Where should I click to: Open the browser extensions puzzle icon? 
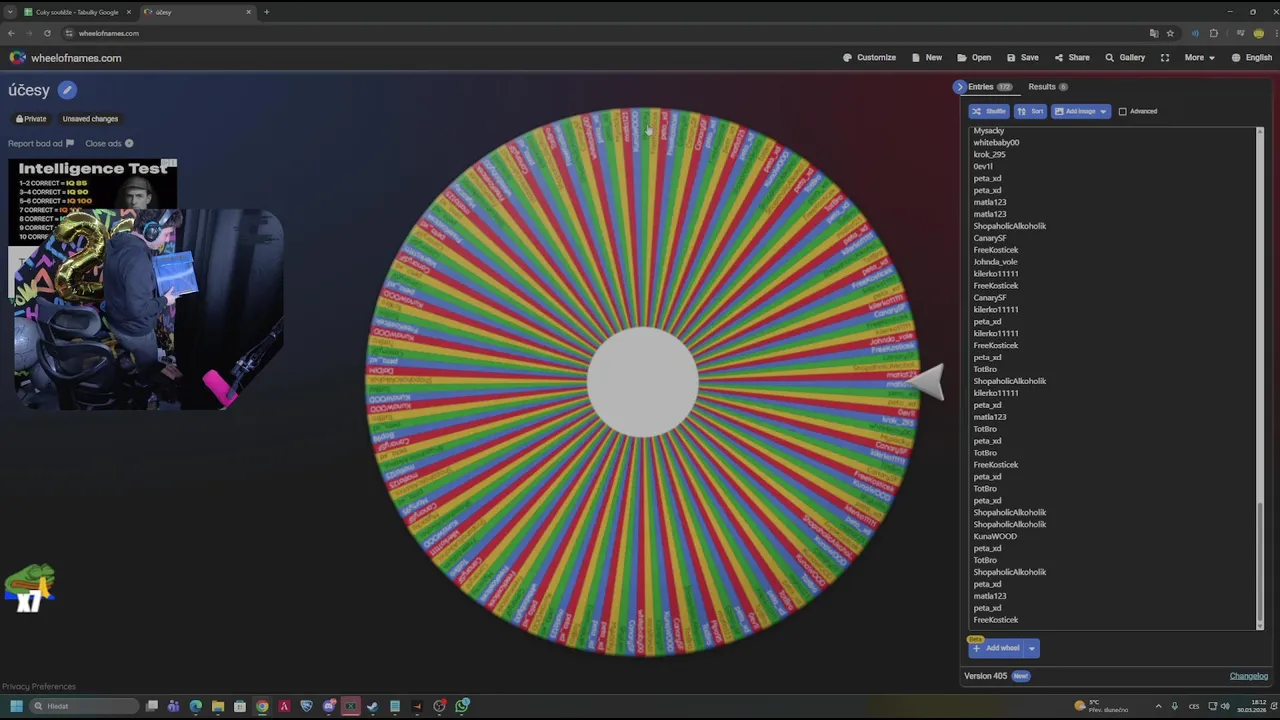(1214, 33)
